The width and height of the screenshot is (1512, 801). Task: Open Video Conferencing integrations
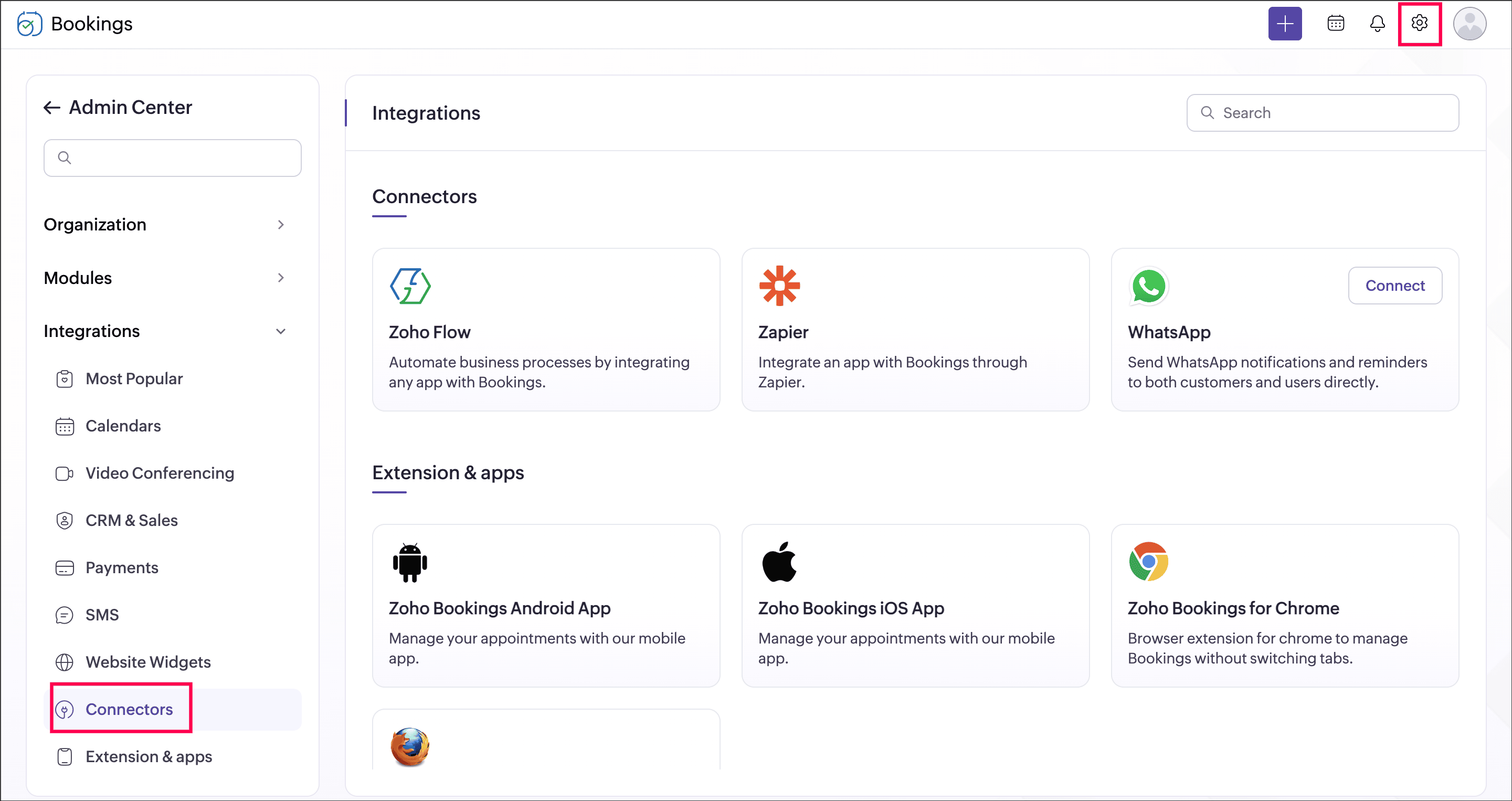pyautogui.click(x=159, y=473)
